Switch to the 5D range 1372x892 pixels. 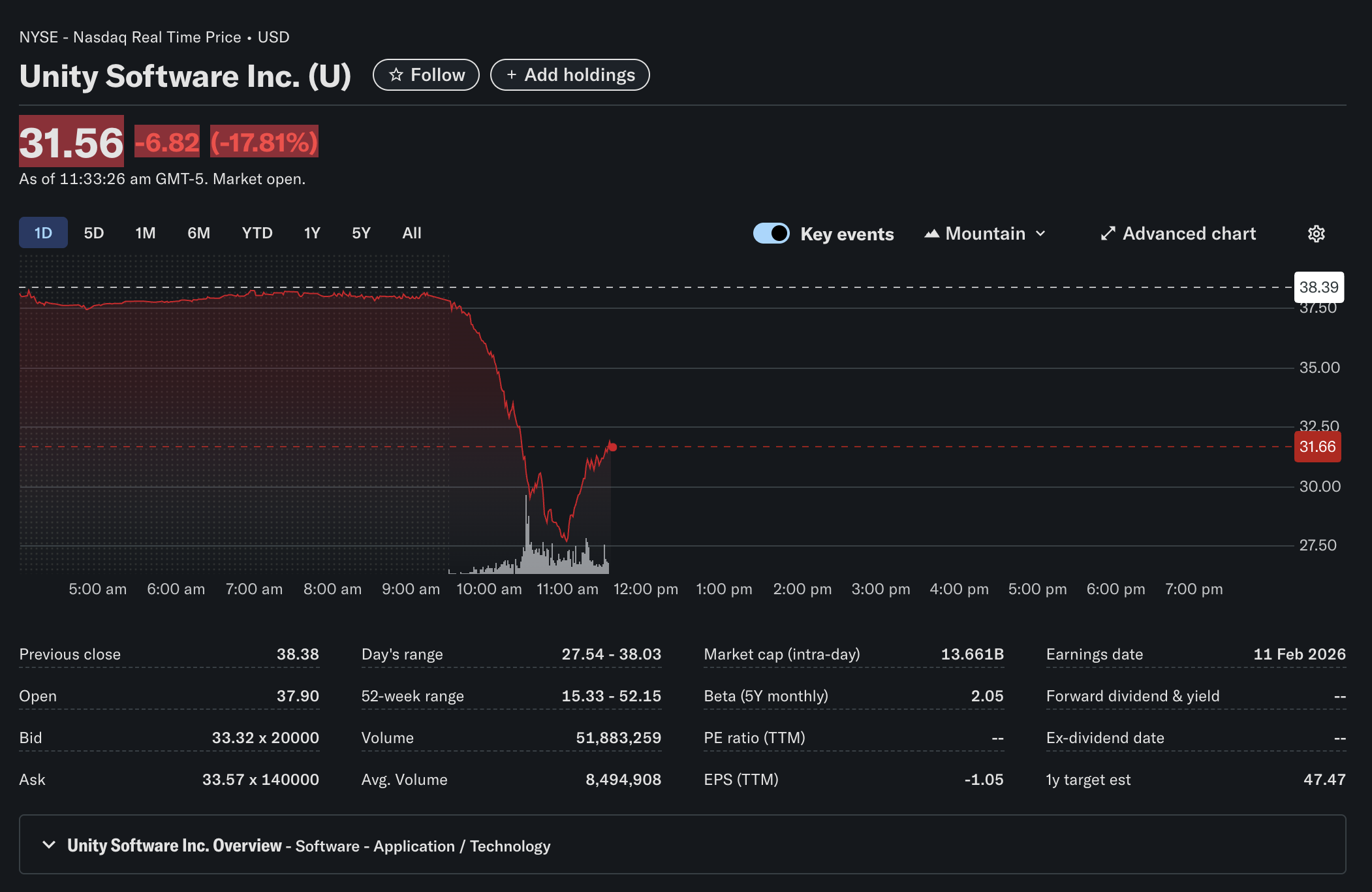pos(94,233)
